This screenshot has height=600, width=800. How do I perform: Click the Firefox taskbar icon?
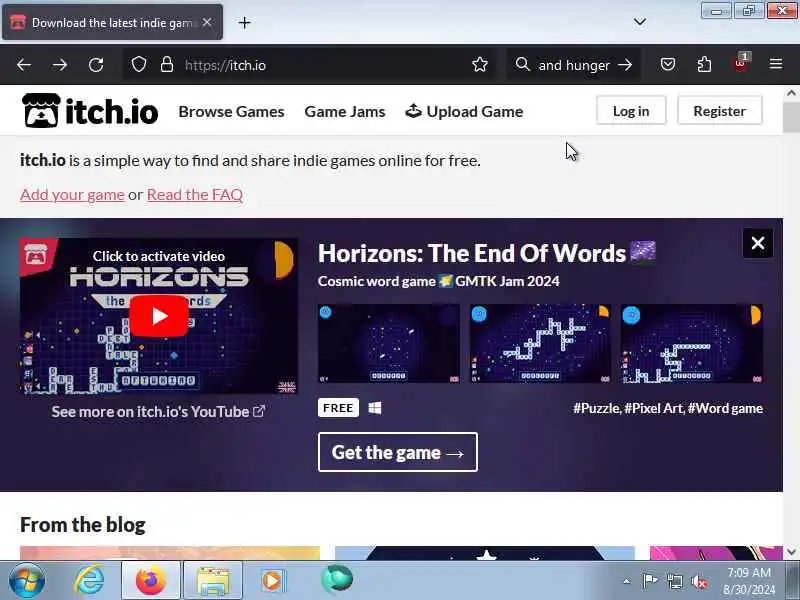[151, 580]
